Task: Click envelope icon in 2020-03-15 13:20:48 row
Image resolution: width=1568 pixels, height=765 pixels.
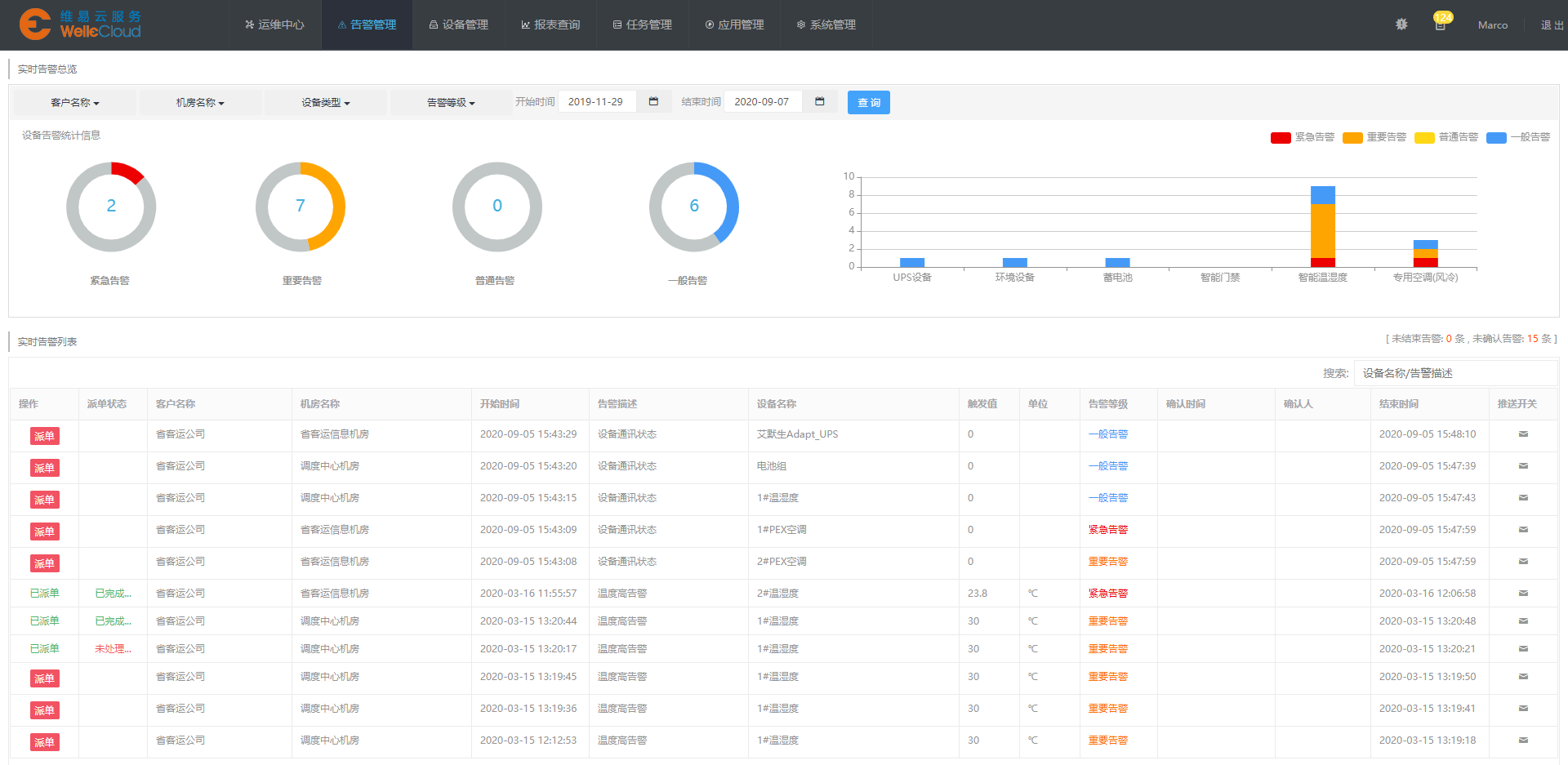Action: (1523, 621)
